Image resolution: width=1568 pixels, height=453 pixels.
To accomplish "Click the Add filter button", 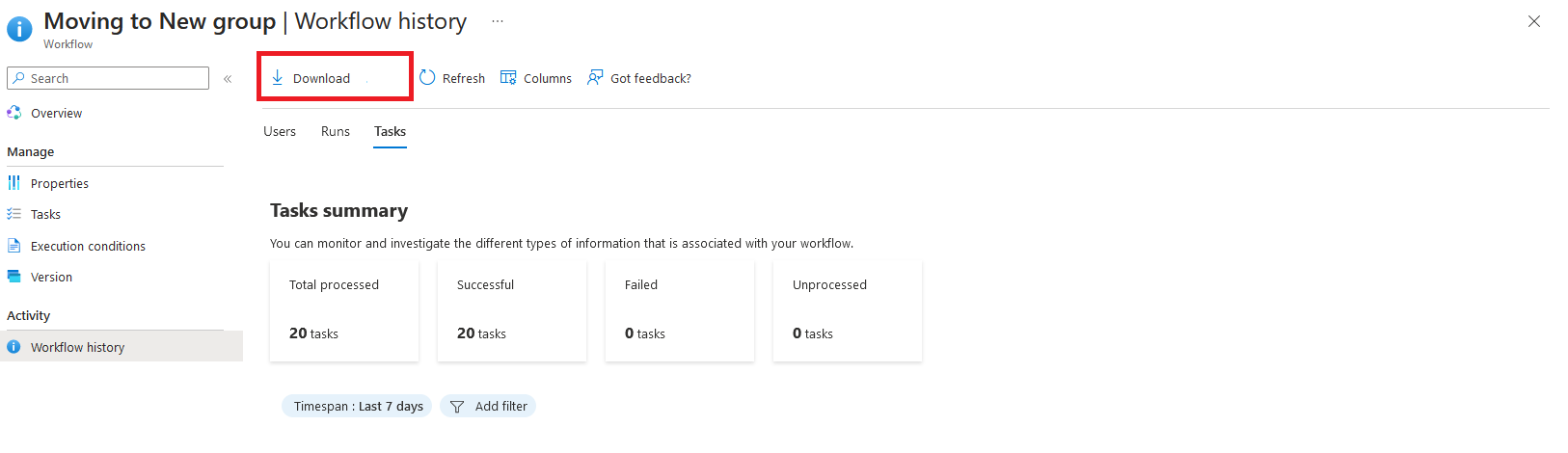I will coord(489,407).
